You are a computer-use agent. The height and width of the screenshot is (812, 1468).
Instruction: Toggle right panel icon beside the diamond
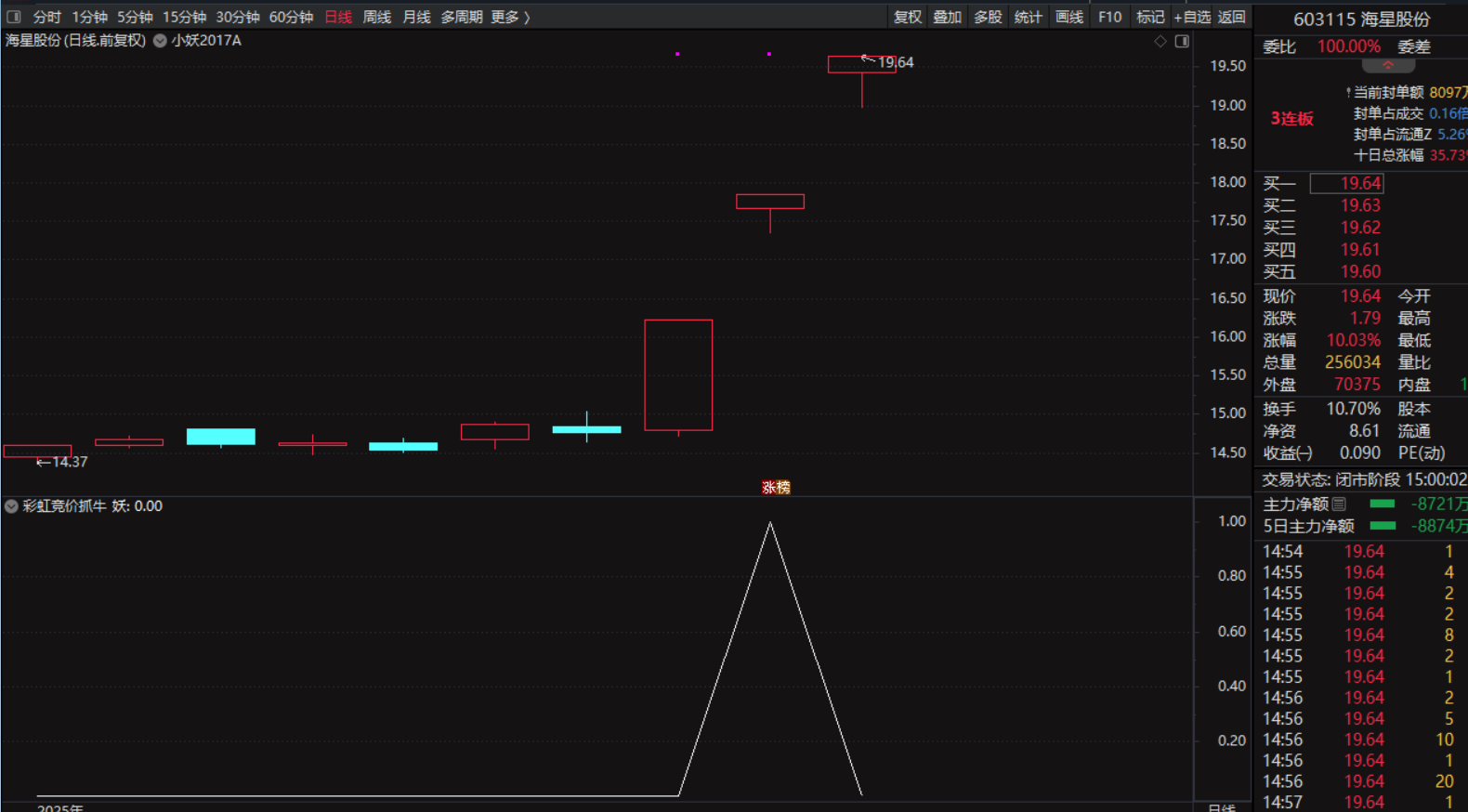pos(1182,41)
